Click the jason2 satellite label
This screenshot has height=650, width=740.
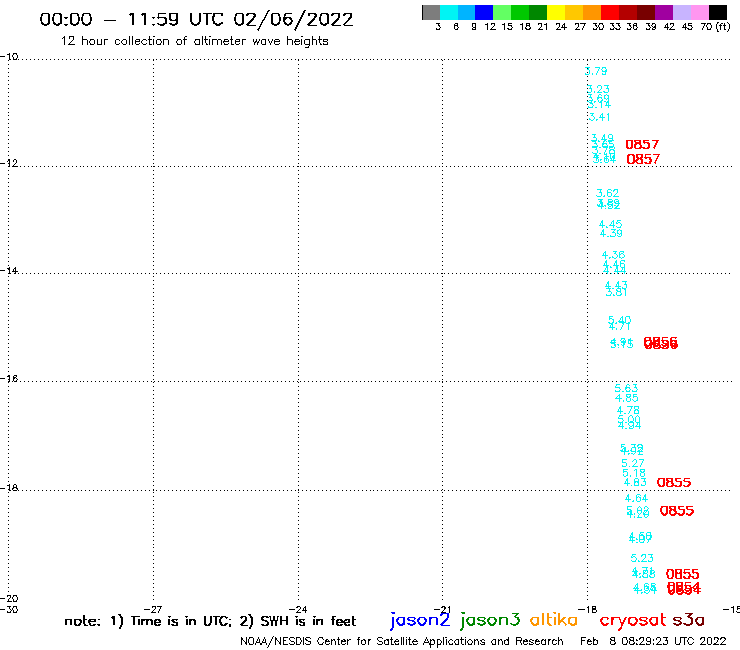coord(420,620)
